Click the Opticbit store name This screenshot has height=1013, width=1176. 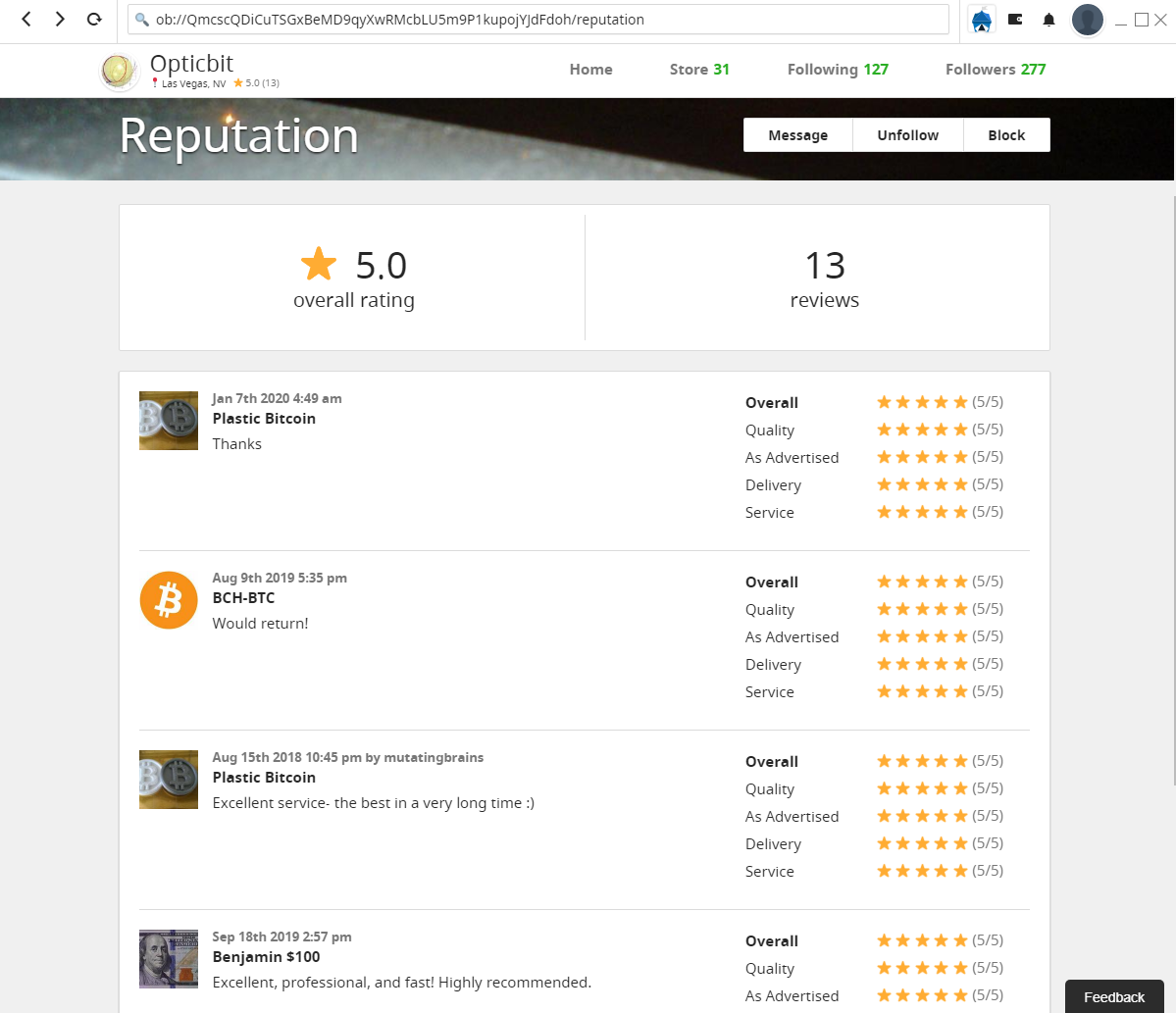click(192, 63)
